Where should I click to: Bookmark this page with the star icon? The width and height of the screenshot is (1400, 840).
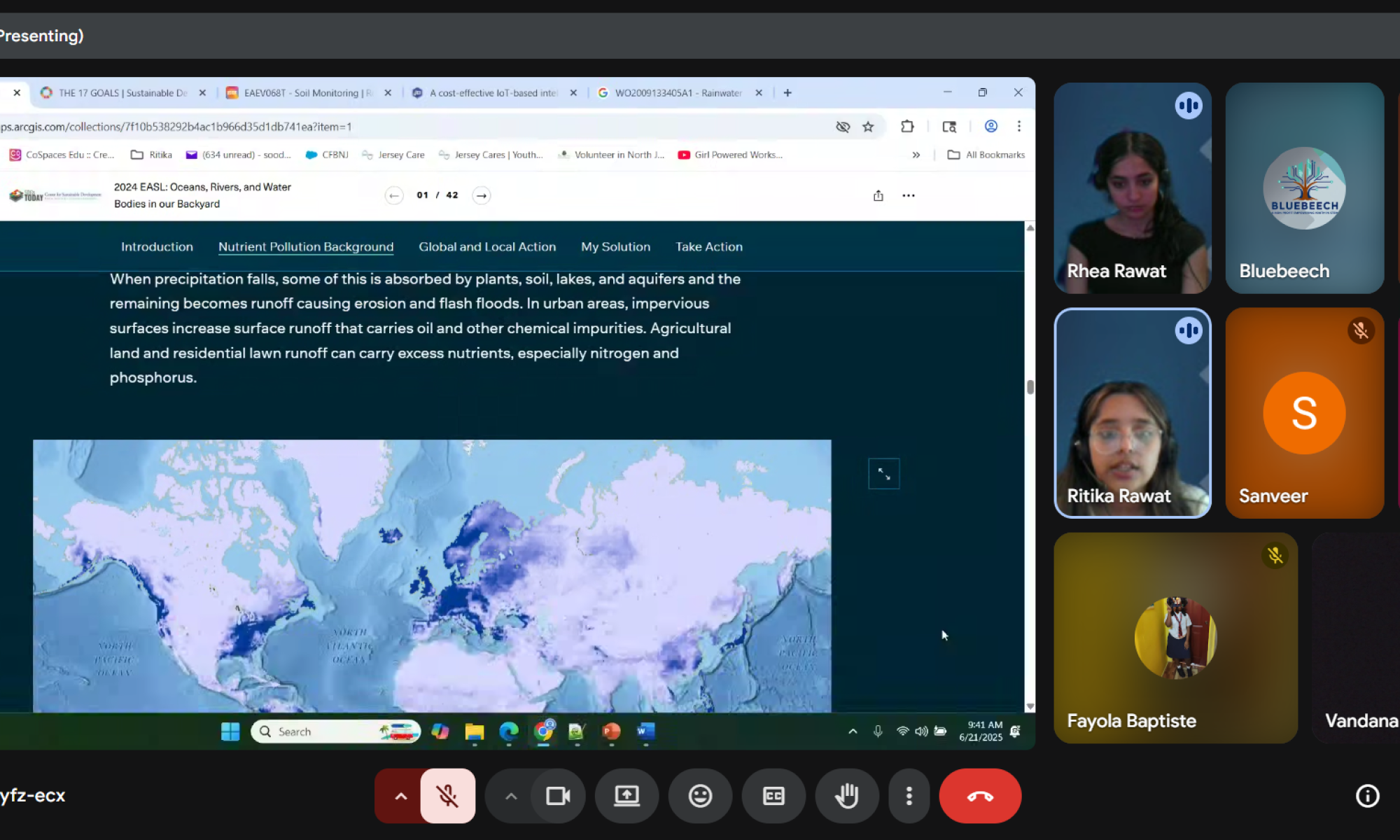[x=868, y=127]
